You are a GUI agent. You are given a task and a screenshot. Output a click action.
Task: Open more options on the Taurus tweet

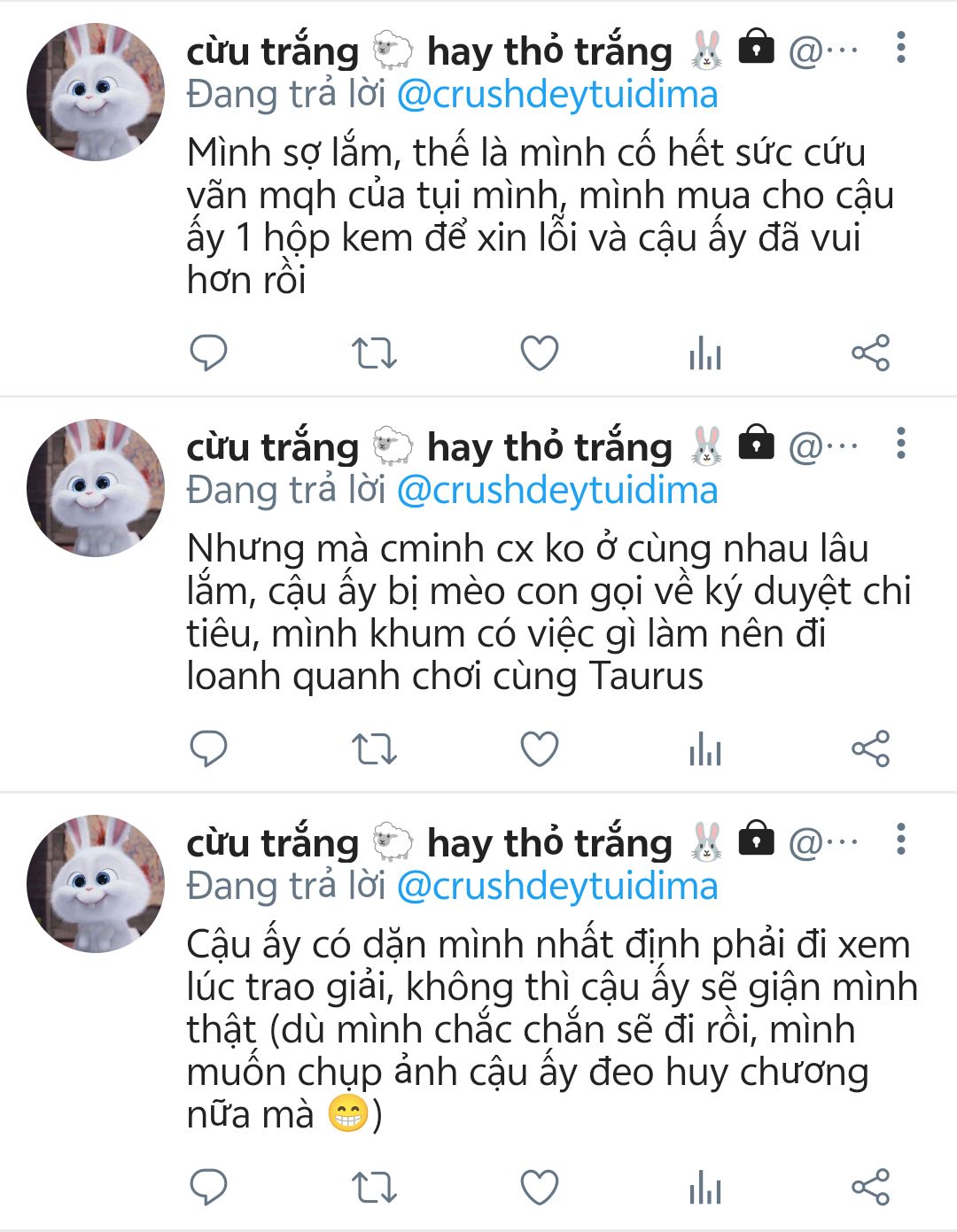pyautogui.click(x=900, y=443)
